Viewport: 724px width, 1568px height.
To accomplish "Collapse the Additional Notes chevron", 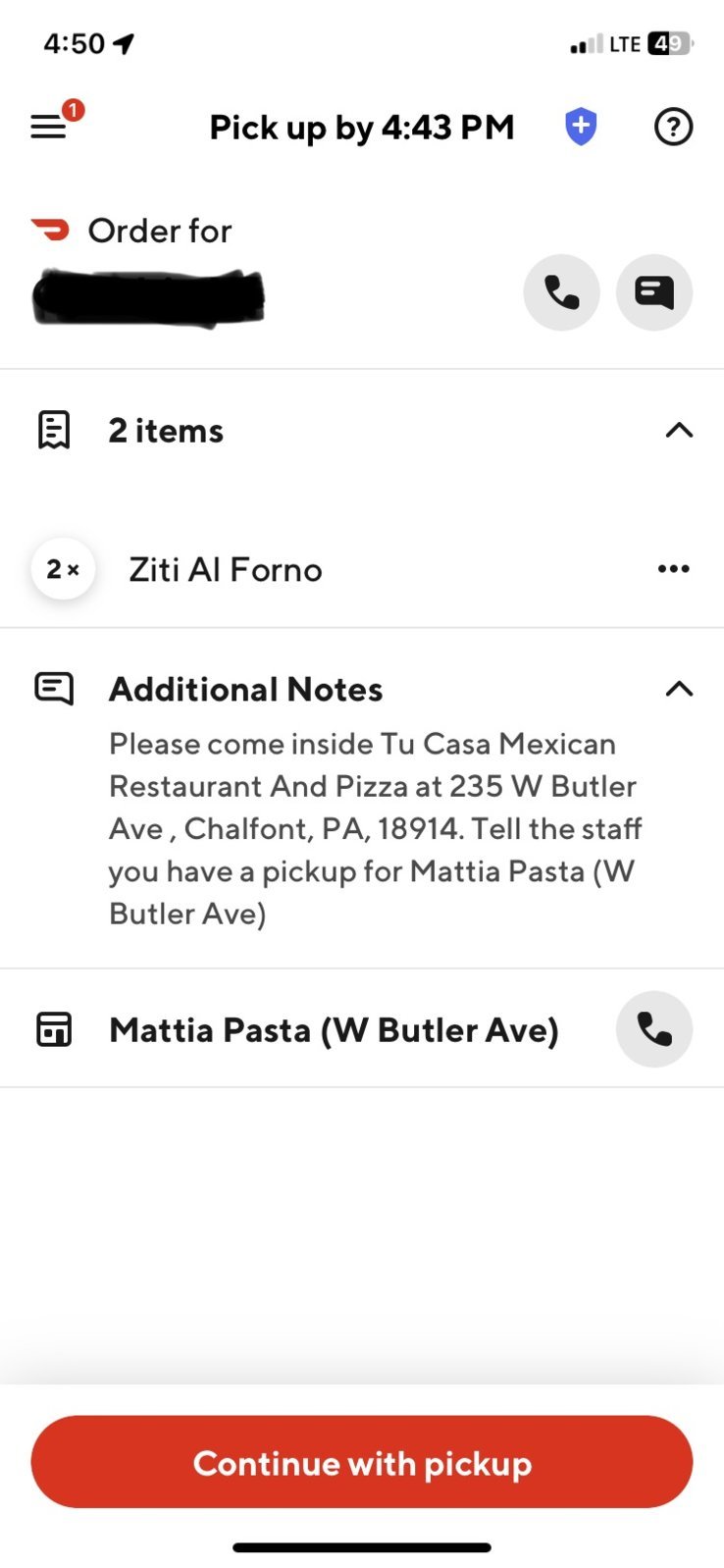I will click(x=679, y=689).
